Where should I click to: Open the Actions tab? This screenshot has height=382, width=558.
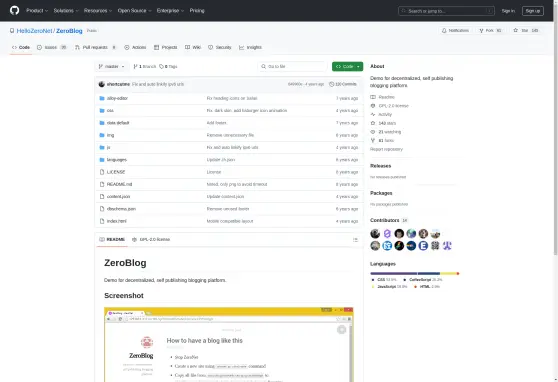point(135,47)
